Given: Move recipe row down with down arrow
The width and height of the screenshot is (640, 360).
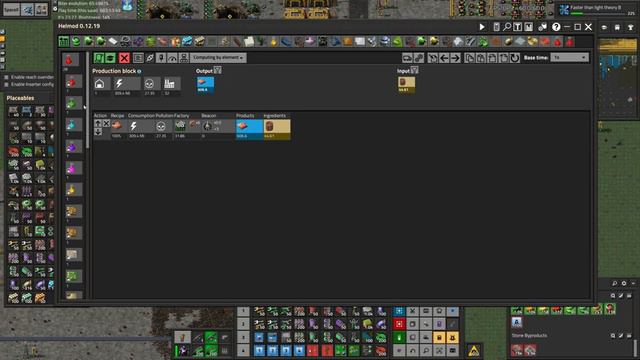Looking at the screenshot, I should pyautogui.click(x=98, y=131).
